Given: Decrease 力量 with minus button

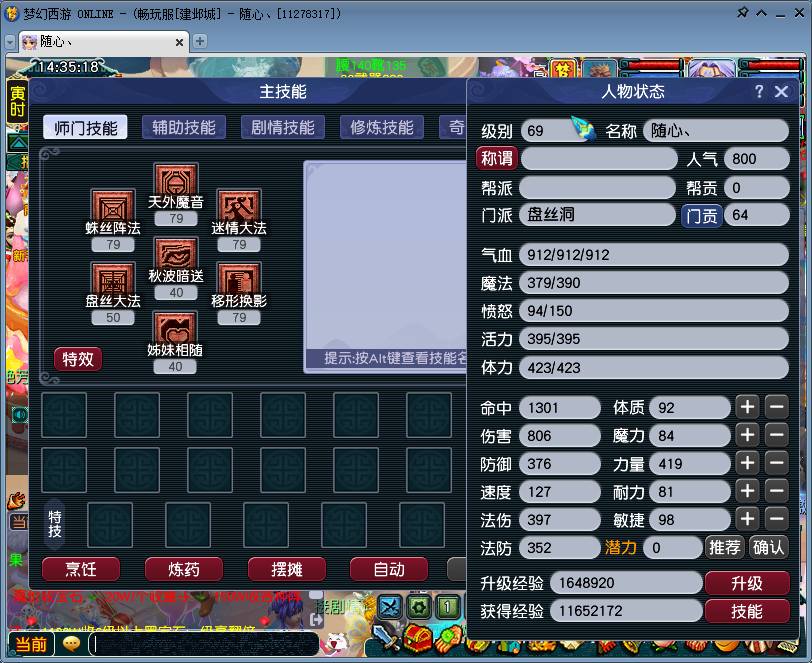Looking at the screenshot, I should pyautogui.click(x=777, y=463).
